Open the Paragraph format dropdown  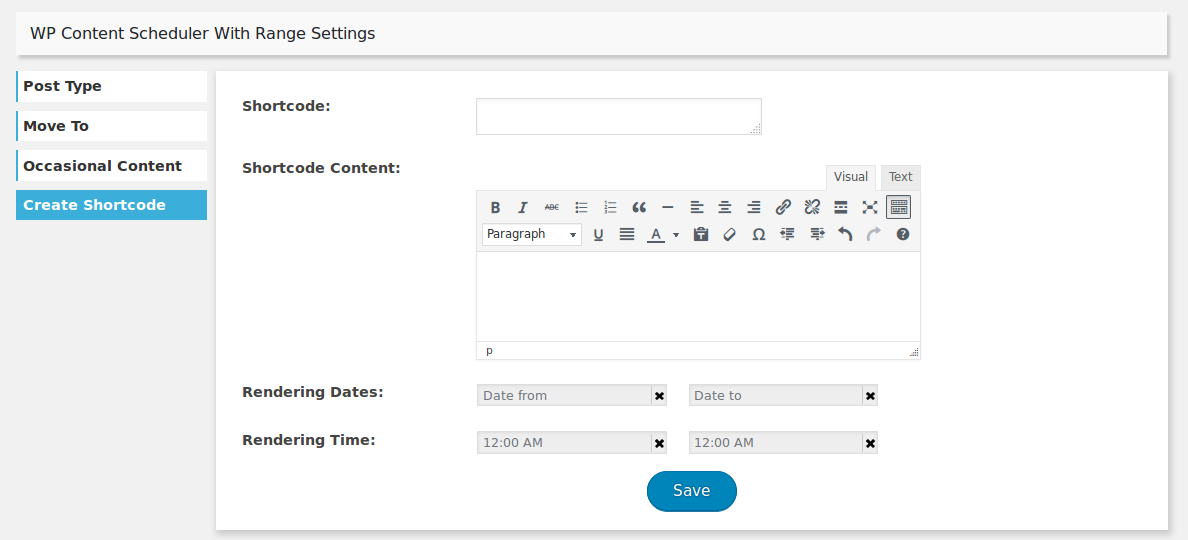pos(532,235)
